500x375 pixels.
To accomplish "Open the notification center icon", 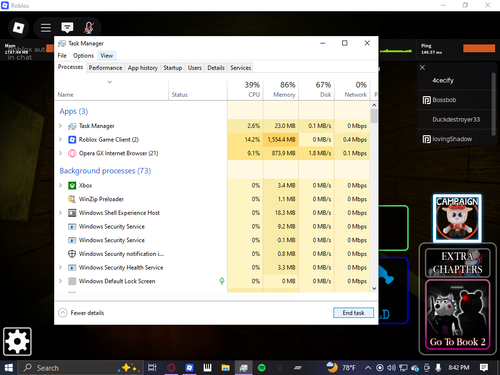I will tap(484, 368).
